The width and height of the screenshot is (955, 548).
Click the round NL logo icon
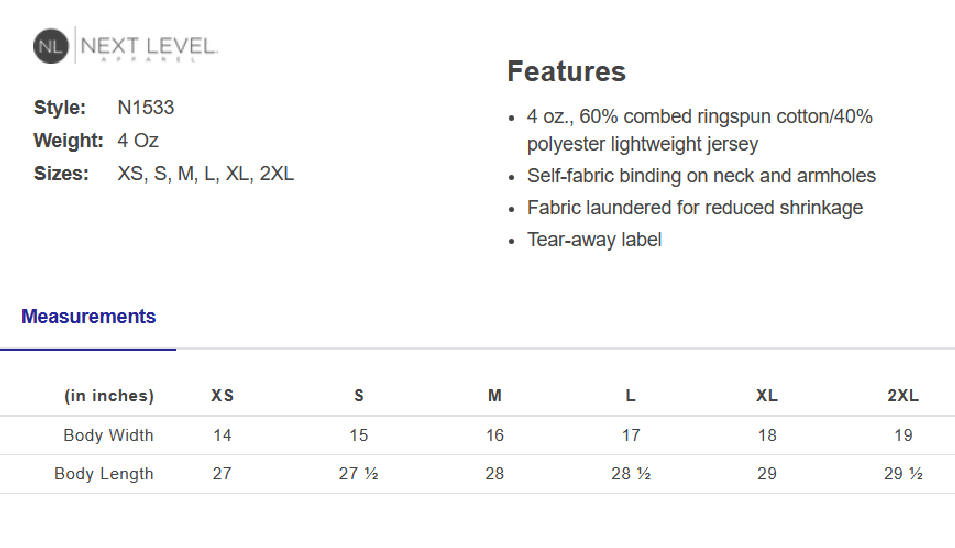(51, 46)
